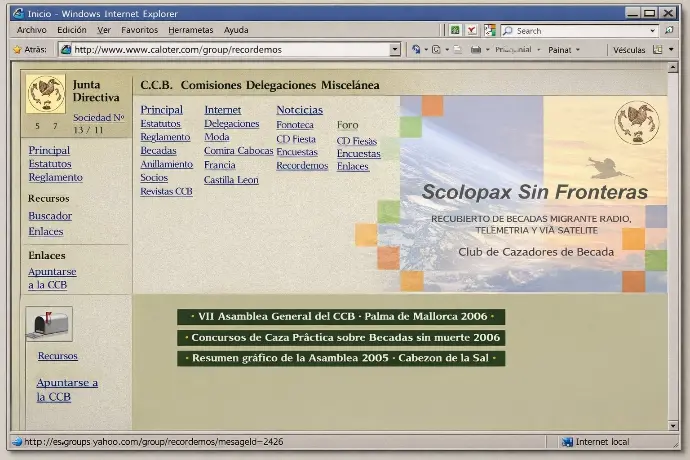Click the Internet local zone icon
This screenshot has width=690, height=460.
tap(567, 442)
